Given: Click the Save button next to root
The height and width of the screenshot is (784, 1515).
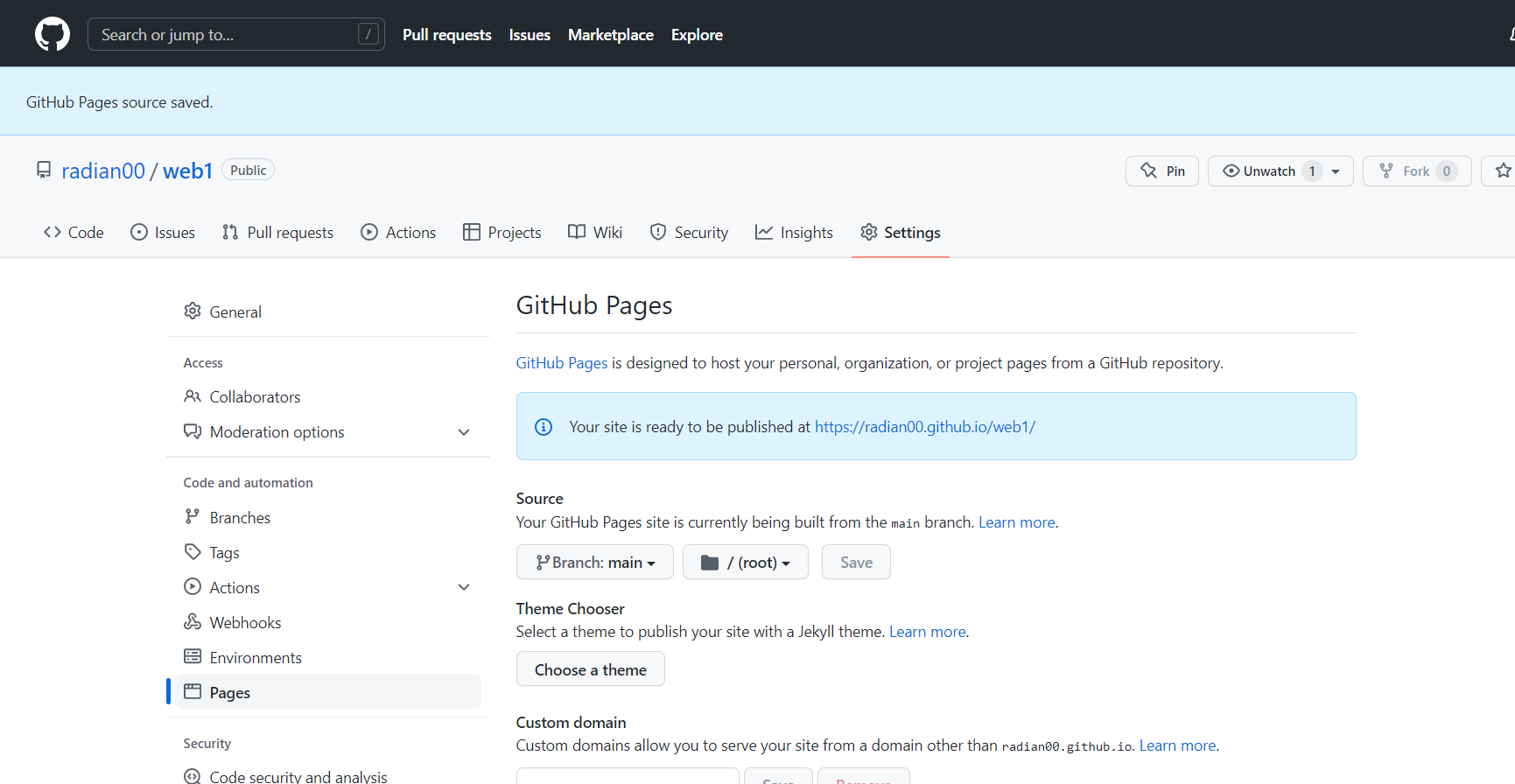Looking at the screenshot, I should point(856,562).
